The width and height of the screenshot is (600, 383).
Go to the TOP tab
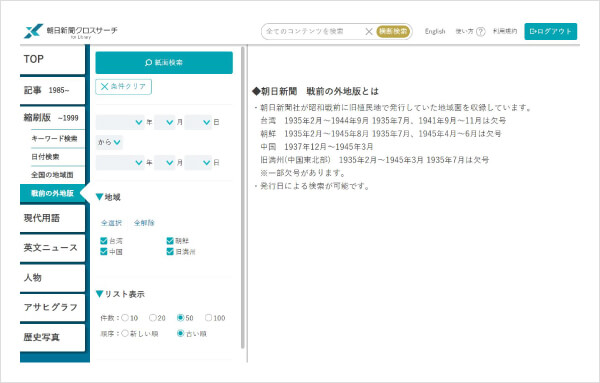coord(52,59)
